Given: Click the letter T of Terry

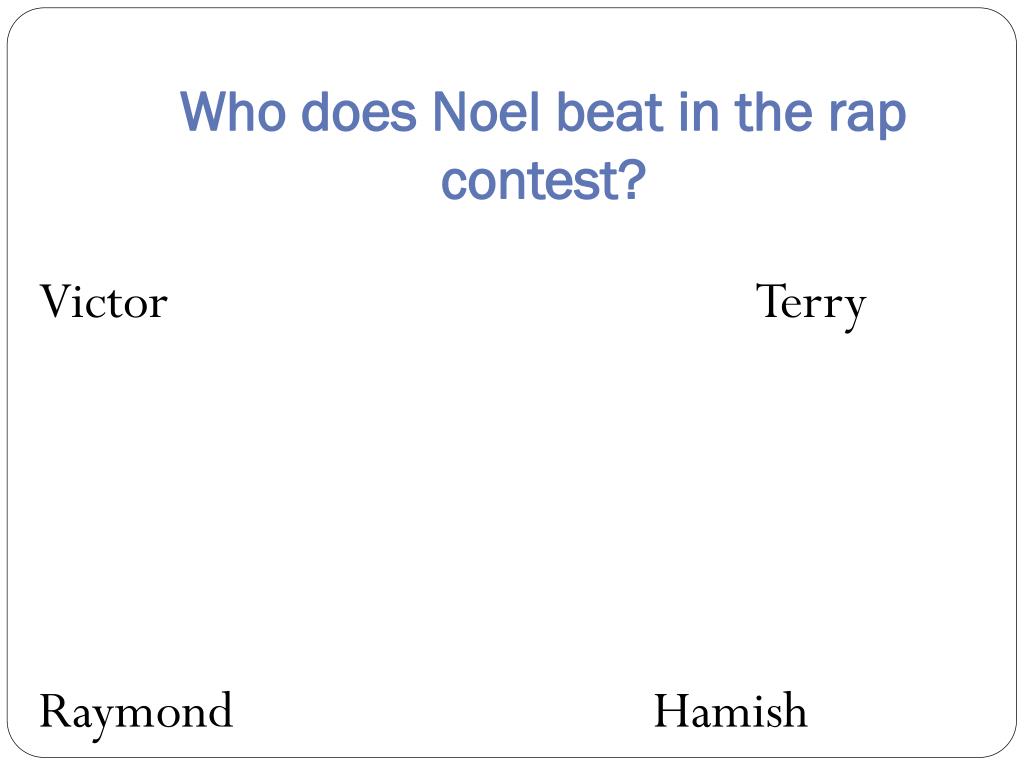Looking at the screenshot, I should [770, 302].
